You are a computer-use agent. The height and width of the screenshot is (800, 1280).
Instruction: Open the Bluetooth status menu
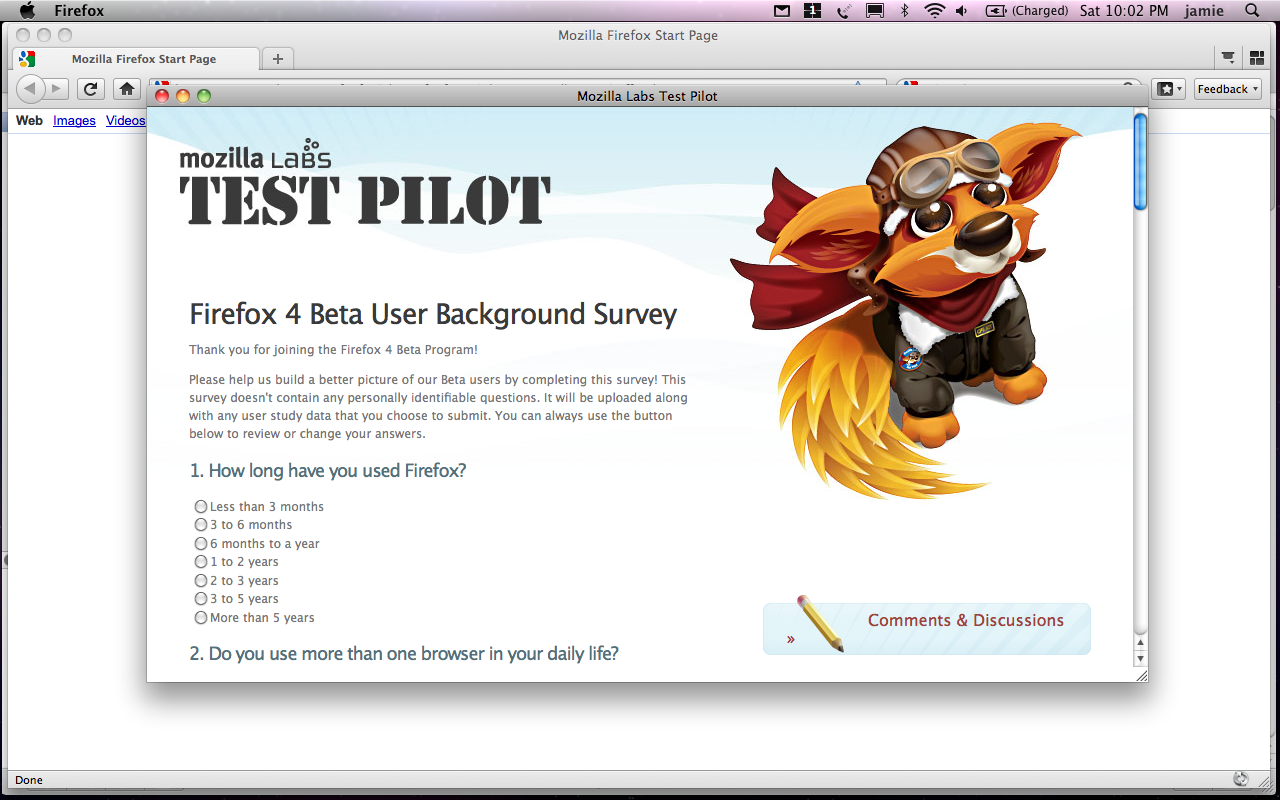click(905, 11)
